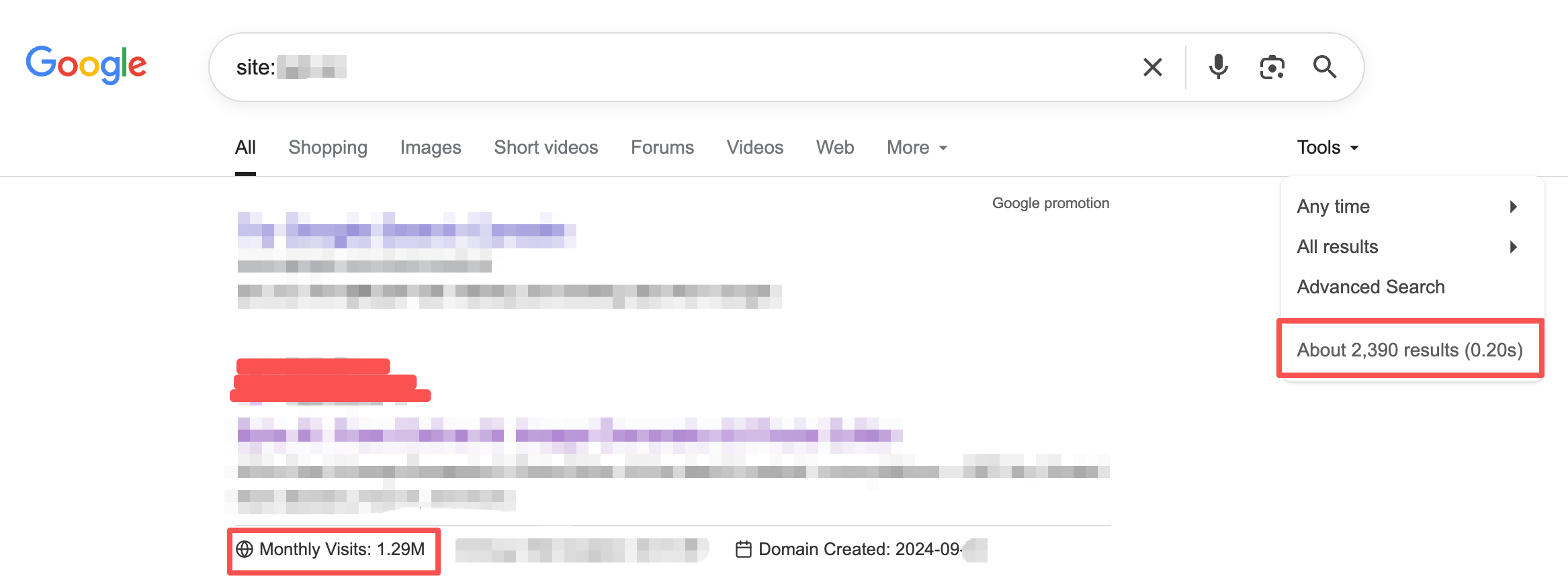The image size is (1568, 584).
Task: Switch to the Shopping tab
Action: point(328,148)
